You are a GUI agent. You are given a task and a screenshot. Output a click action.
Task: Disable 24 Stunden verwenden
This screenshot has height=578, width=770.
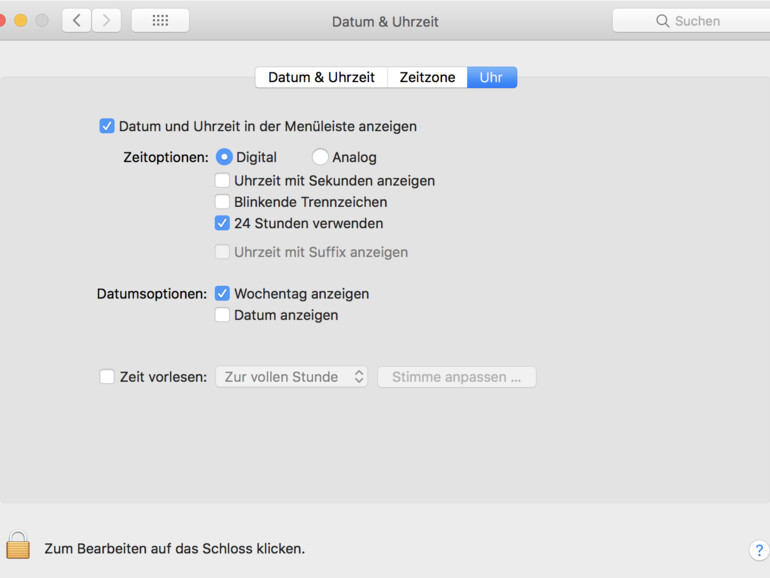coord(222,223)
